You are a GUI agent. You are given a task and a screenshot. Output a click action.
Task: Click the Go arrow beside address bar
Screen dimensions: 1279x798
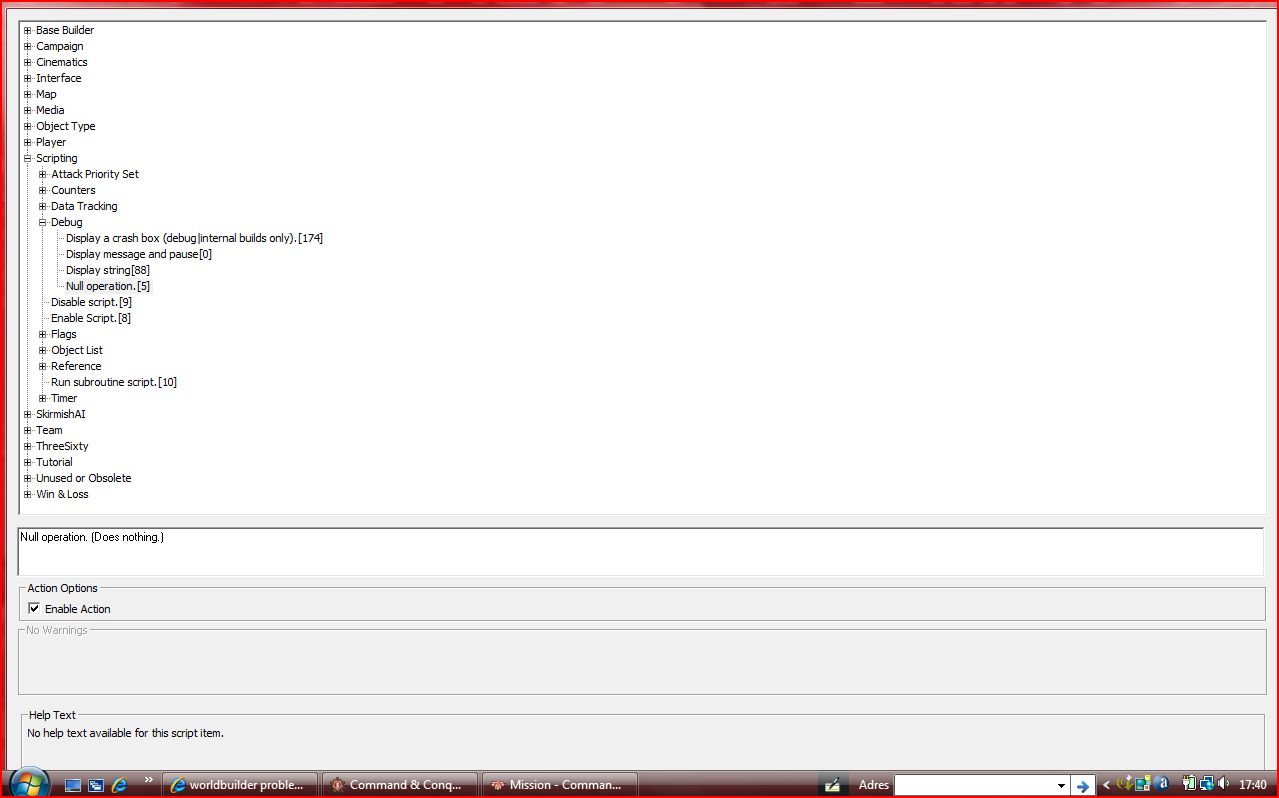1082,785
